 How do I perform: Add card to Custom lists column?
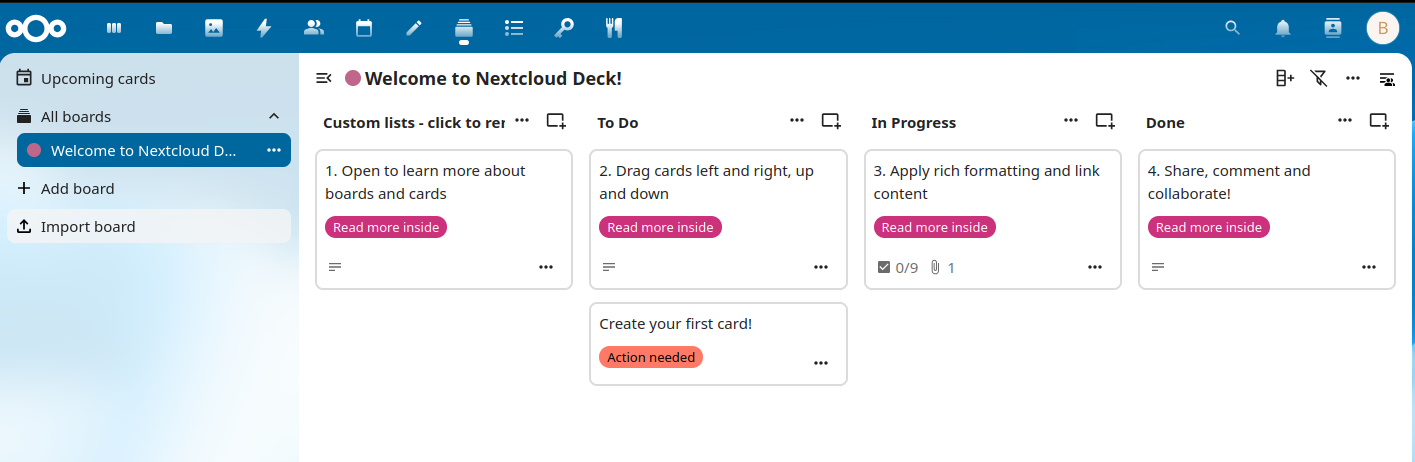pos(556,121)
